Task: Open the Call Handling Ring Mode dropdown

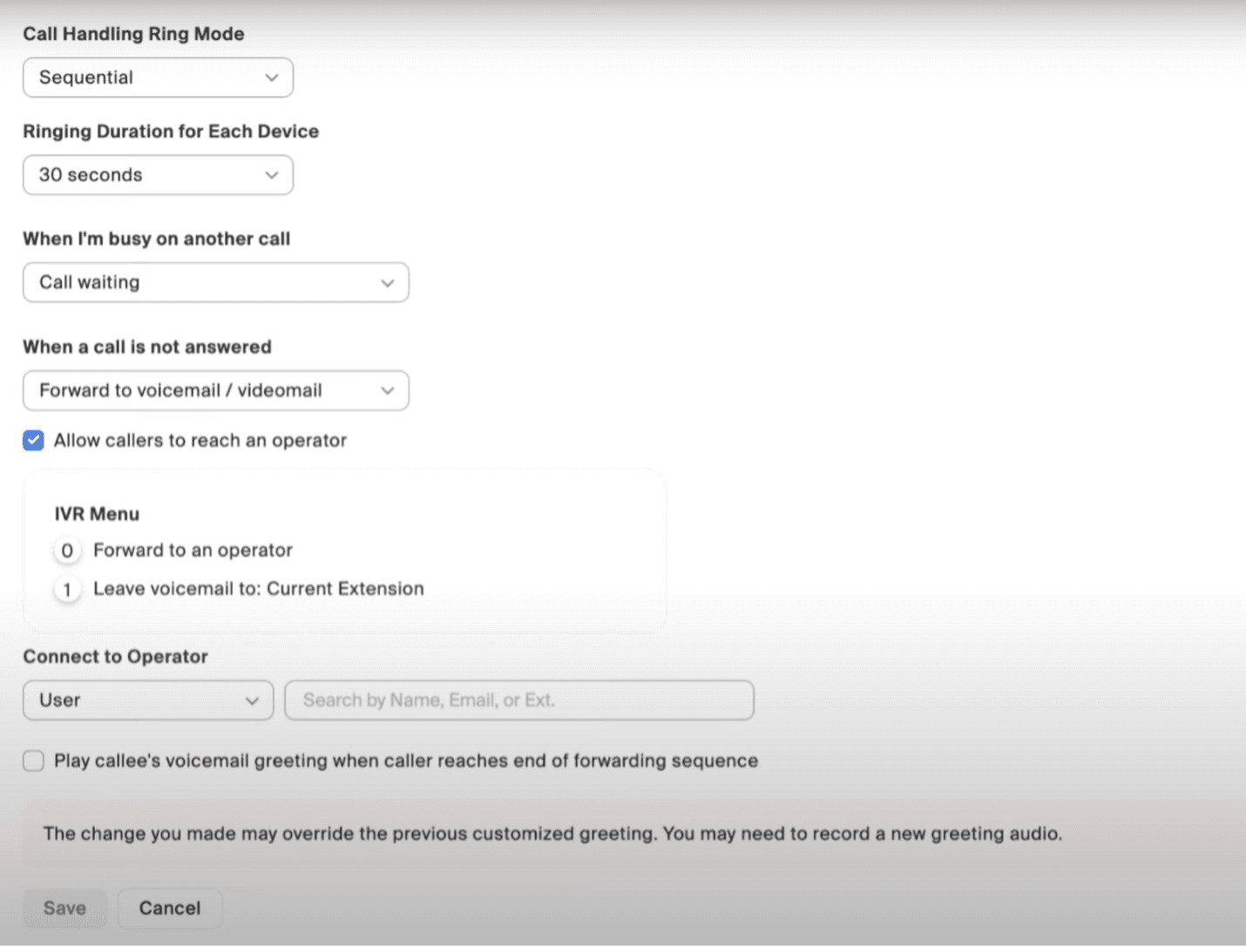Action: coord(158,78)
